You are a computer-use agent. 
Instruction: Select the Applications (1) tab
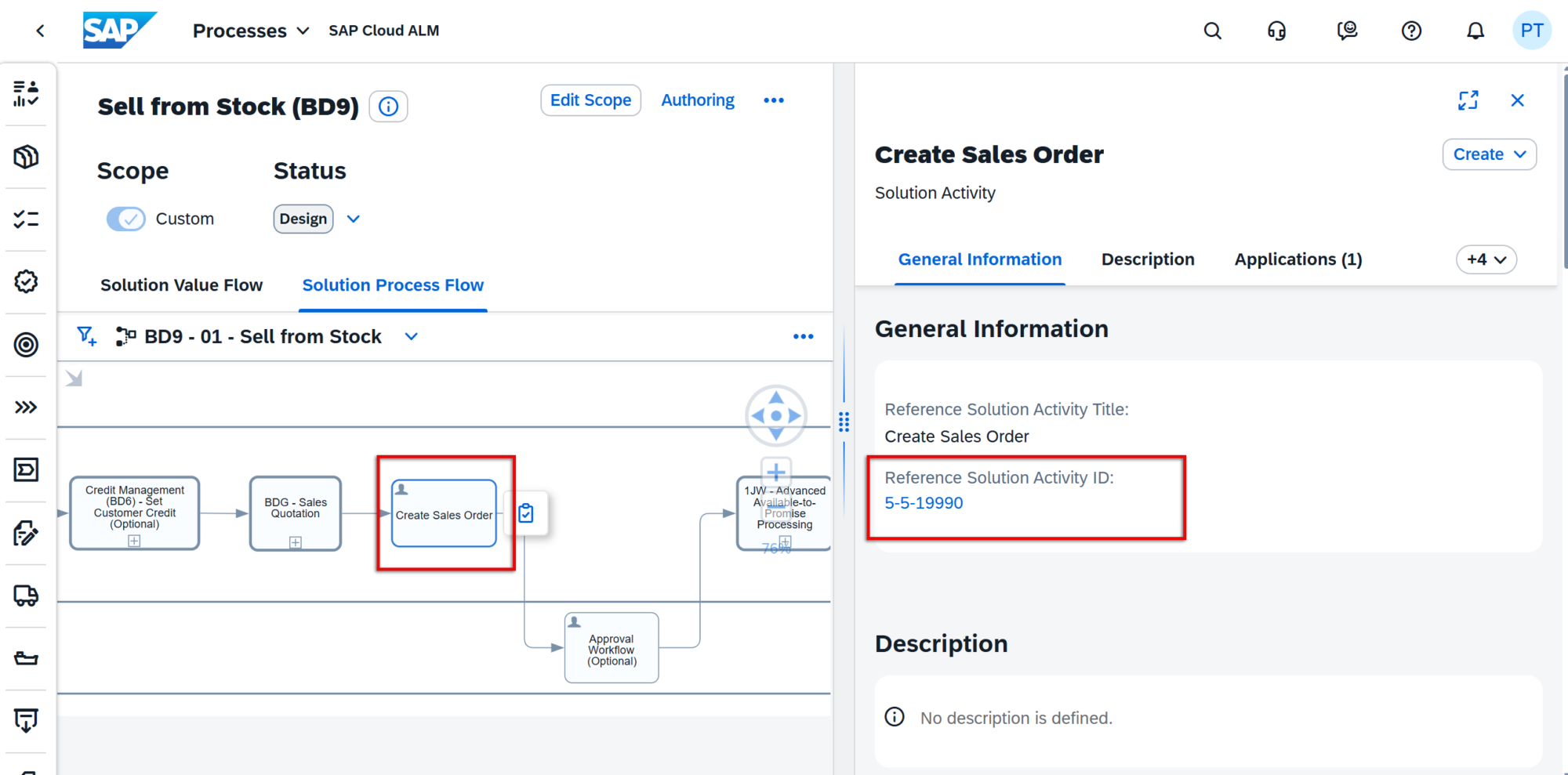click(x=1298, y=259)
